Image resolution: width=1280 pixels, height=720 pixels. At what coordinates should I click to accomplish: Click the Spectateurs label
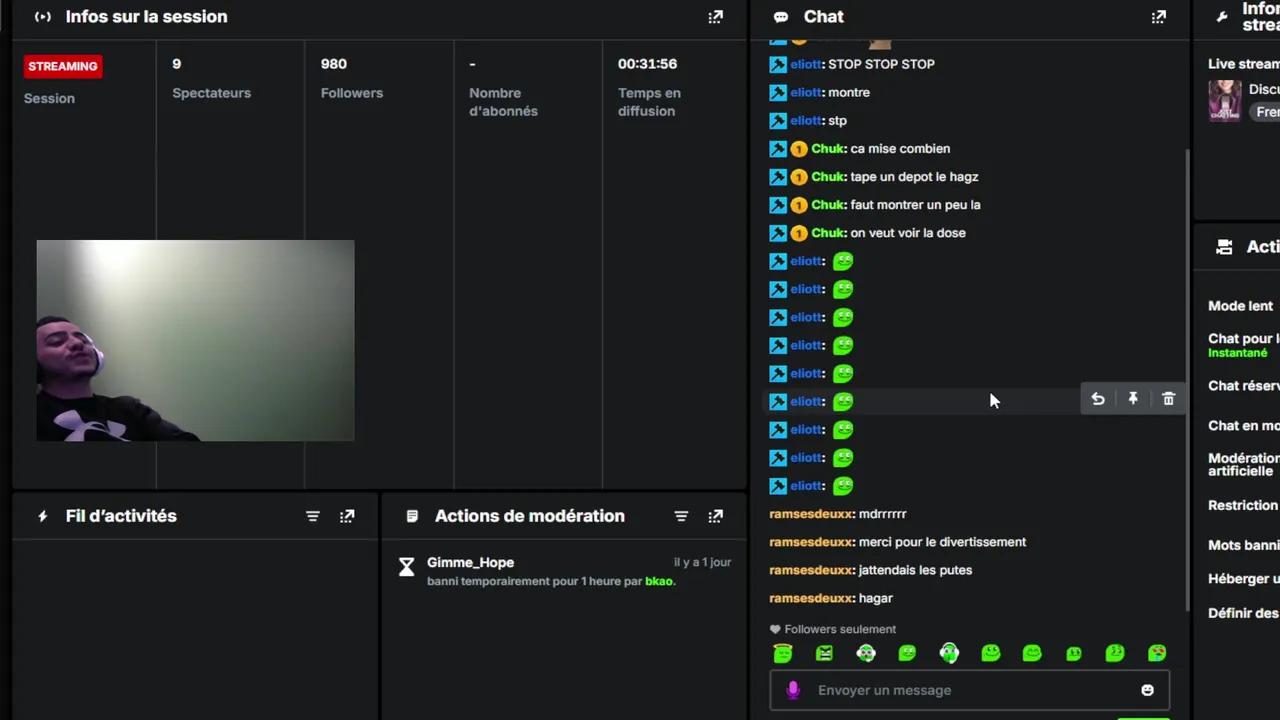pos(212,93)
